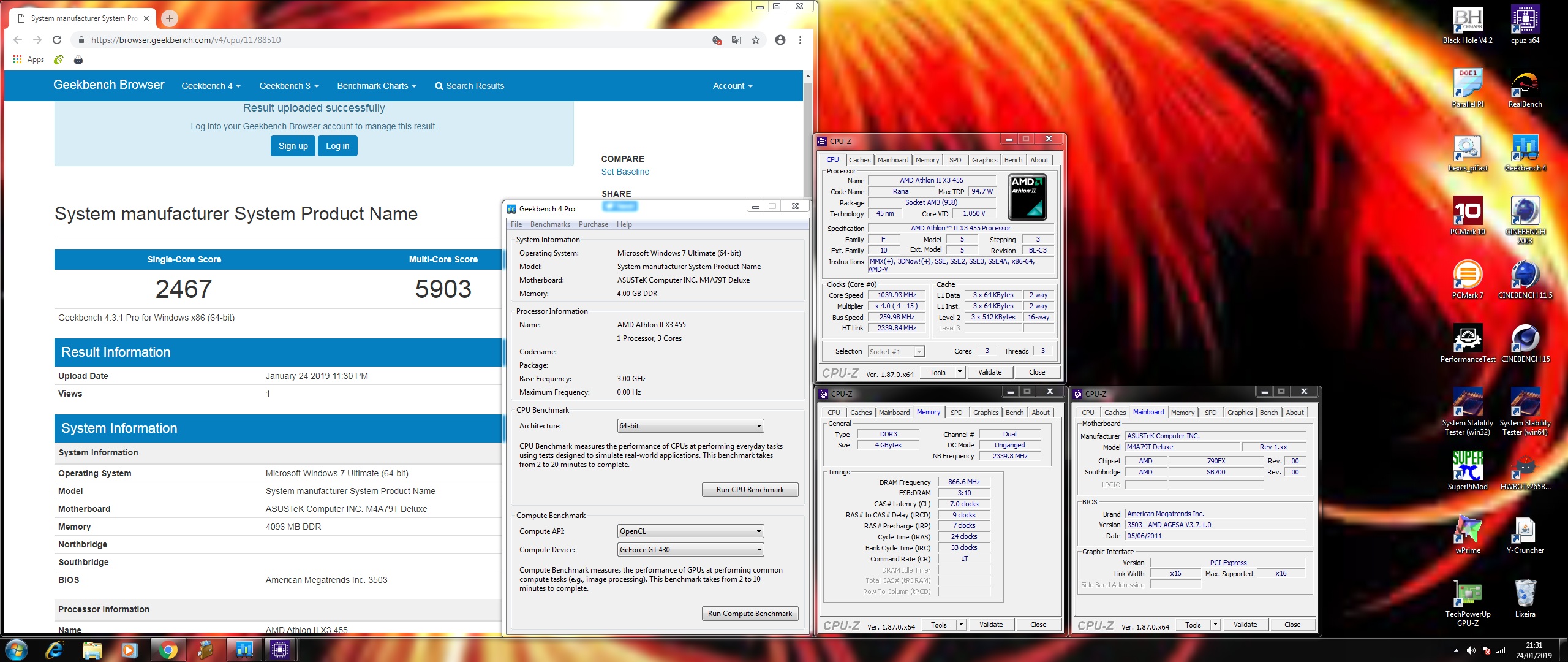Launch RealBench from desktop
This screenshot has width=1568, height=662.
(x=1525, y=89)
